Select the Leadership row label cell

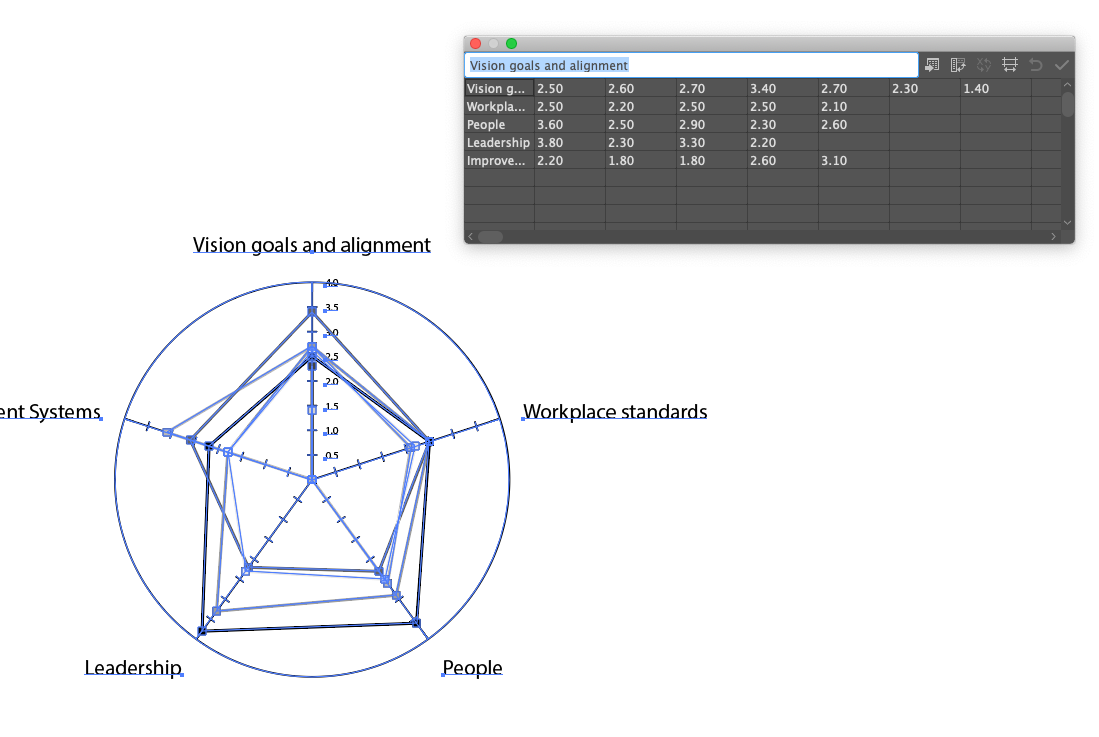tap(497, 142)
